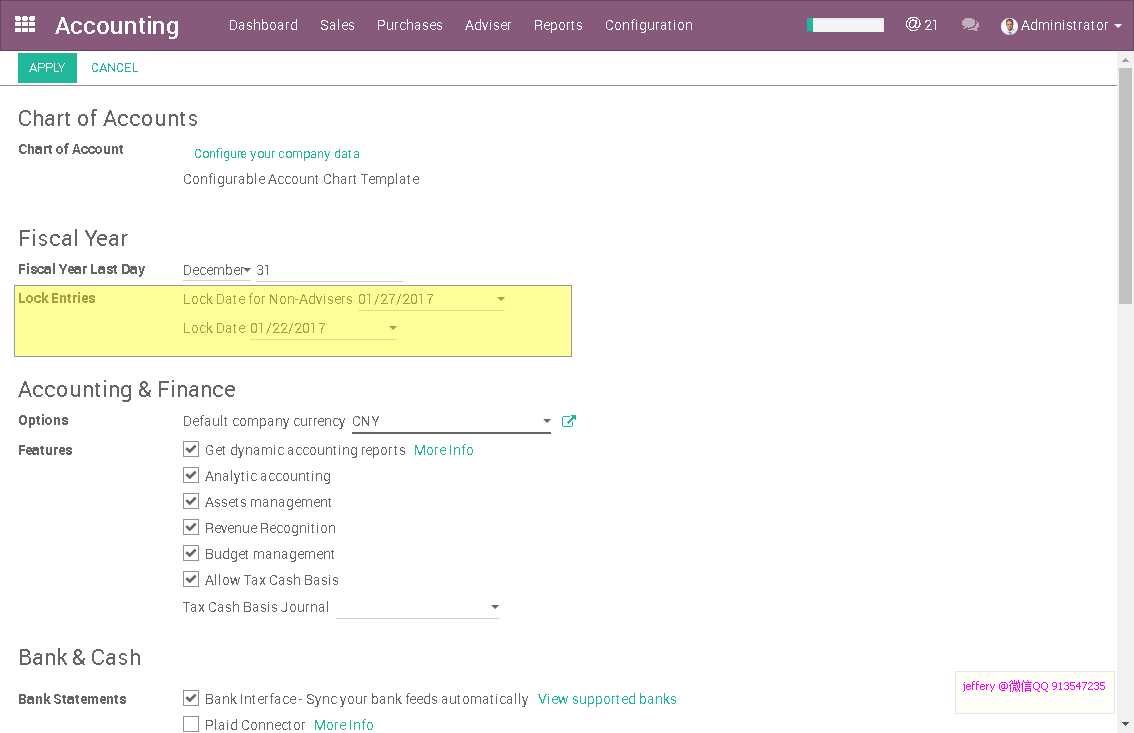Enable the Plaid Connector checkbox

[191, 724]
